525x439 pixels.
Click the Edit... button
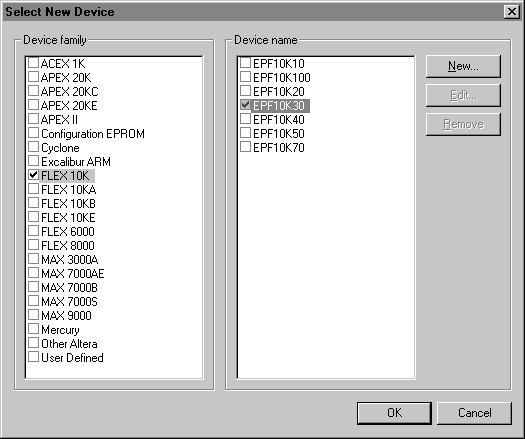coord(463,95)
